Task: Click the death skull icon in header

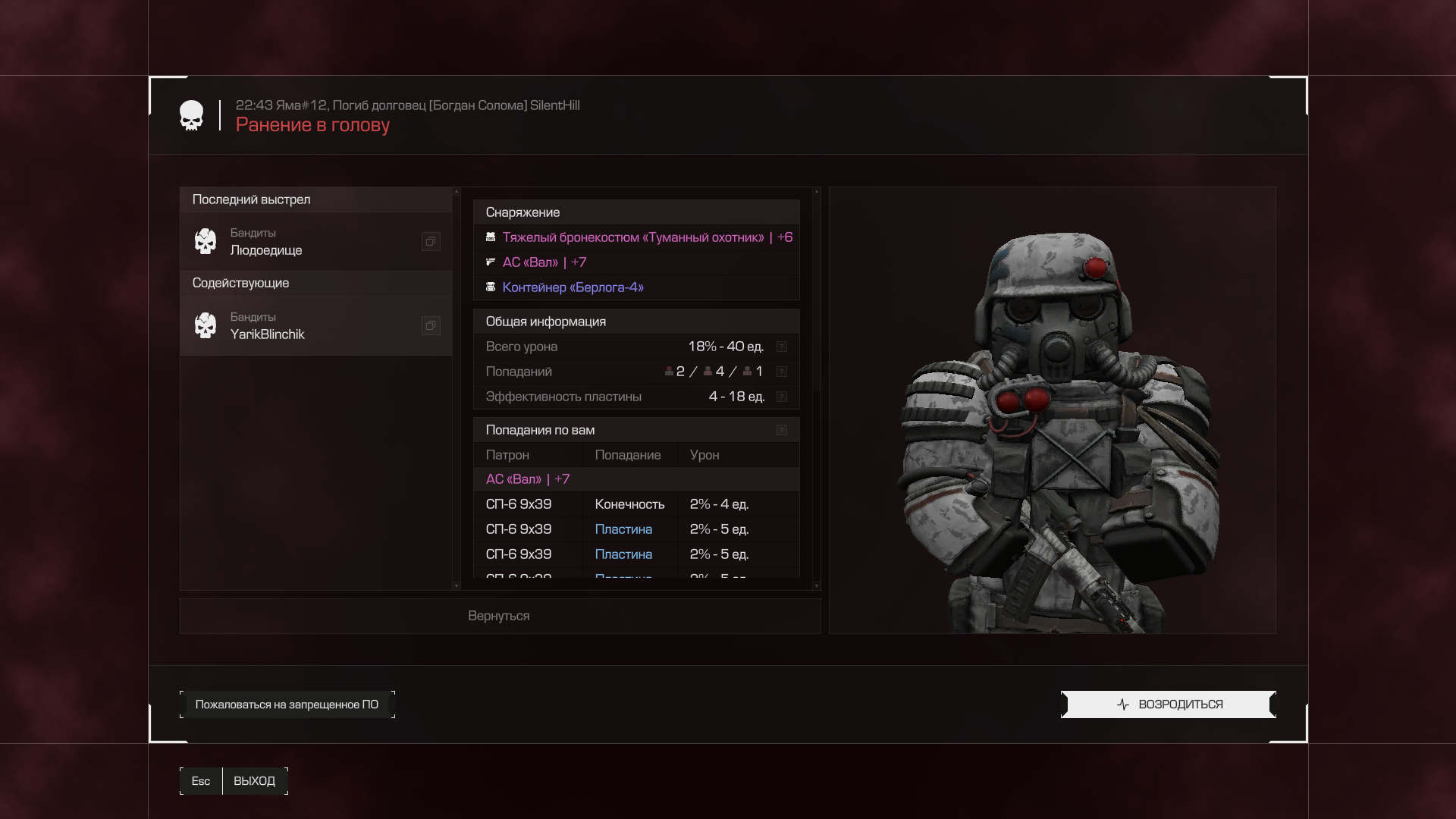Action: tap(191, 115)
